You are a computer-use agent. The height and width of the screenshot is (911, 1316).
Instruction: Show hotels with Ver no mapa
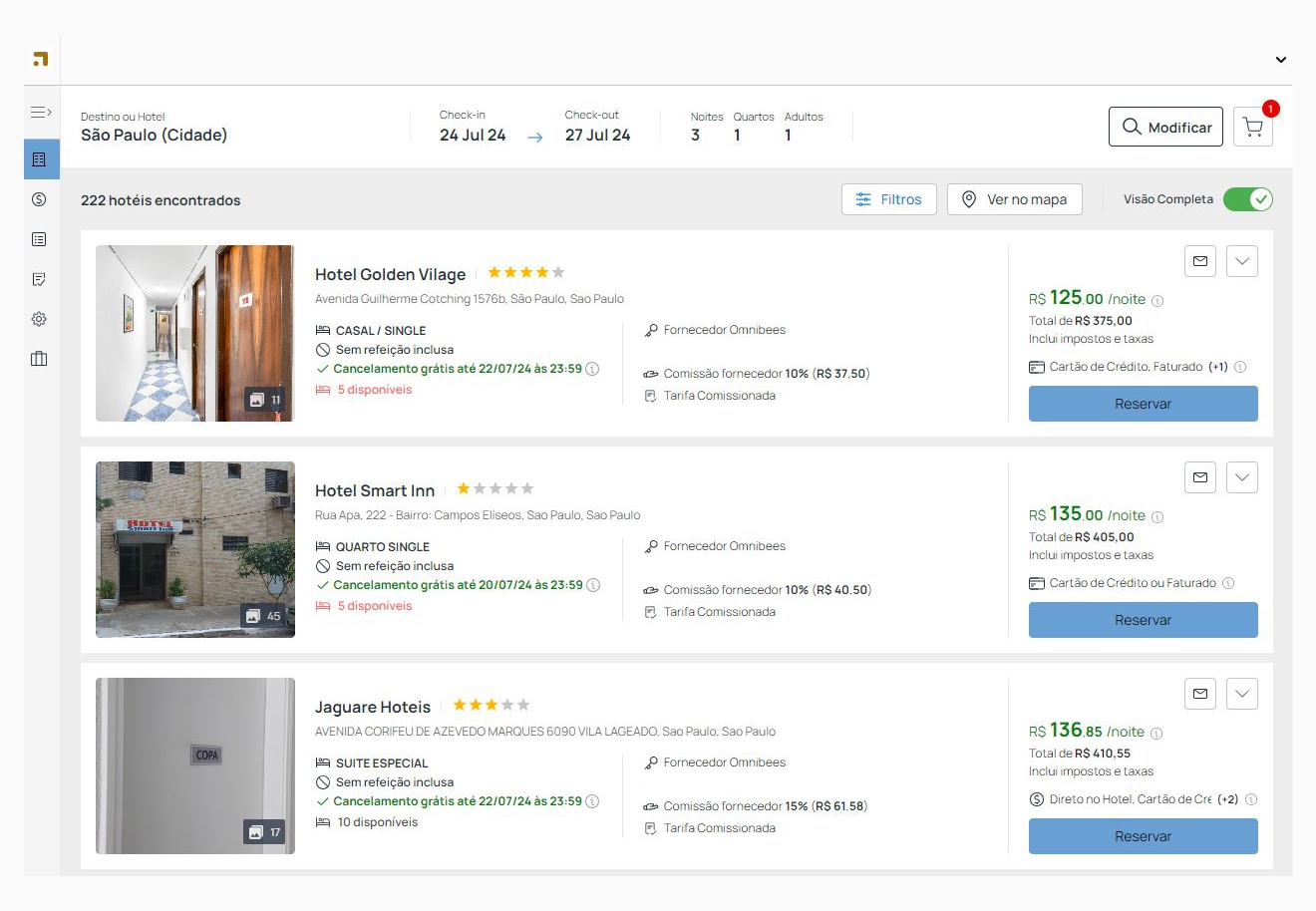pyautogui.click(x=1014, y=199)
